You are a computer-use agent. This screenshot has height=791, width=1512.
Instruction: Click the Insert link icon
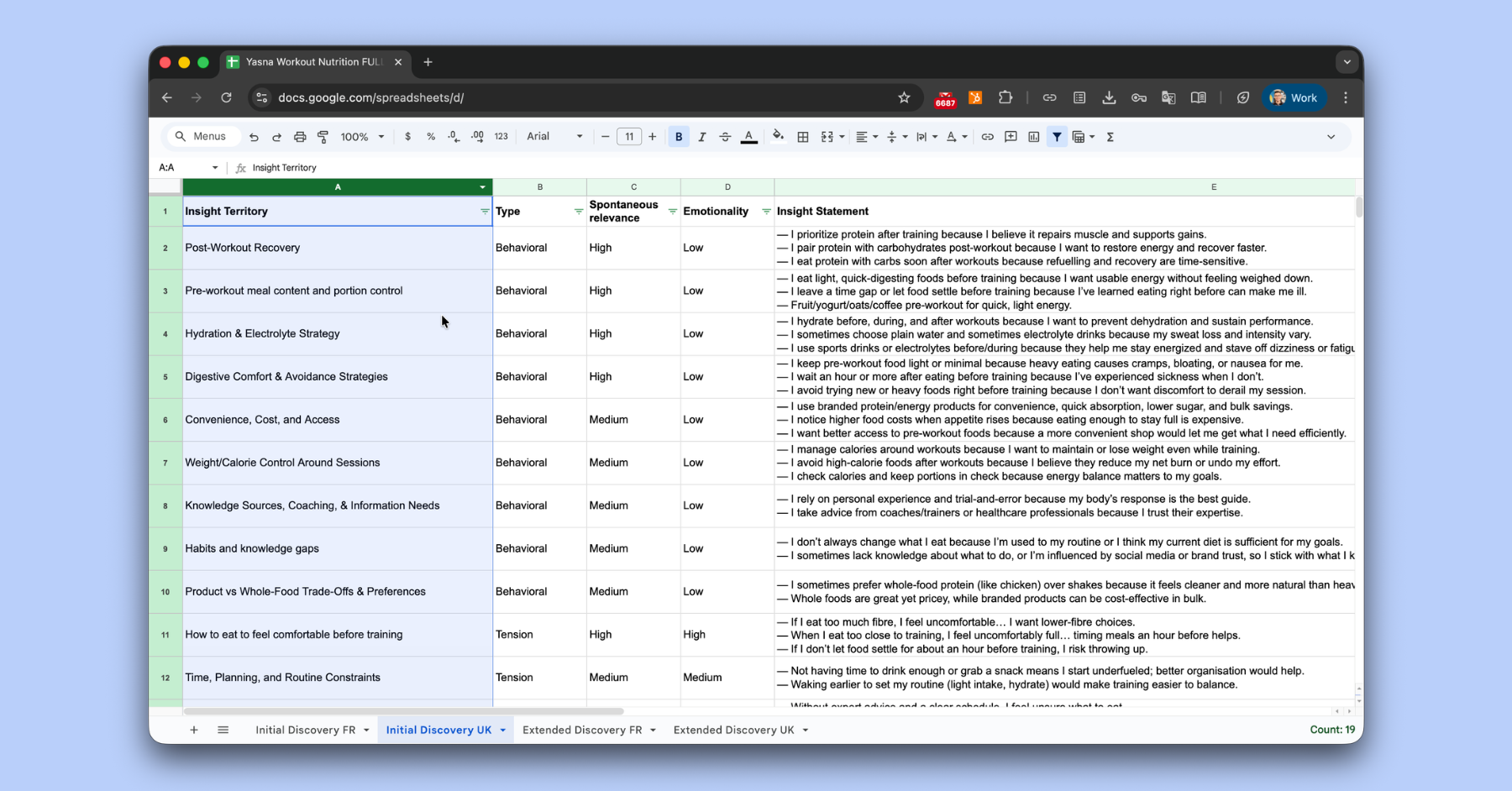(988, 137)
